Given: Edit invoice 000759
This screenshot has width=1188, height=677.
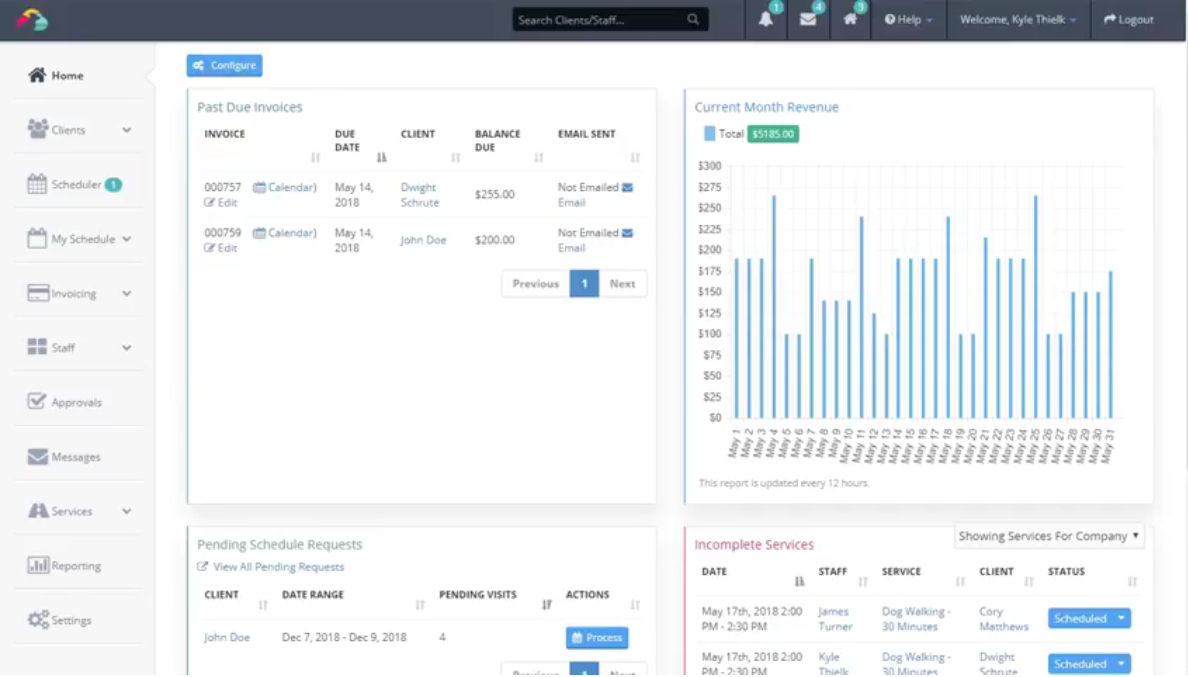Looking at the screenshot, I should (220, 248).
